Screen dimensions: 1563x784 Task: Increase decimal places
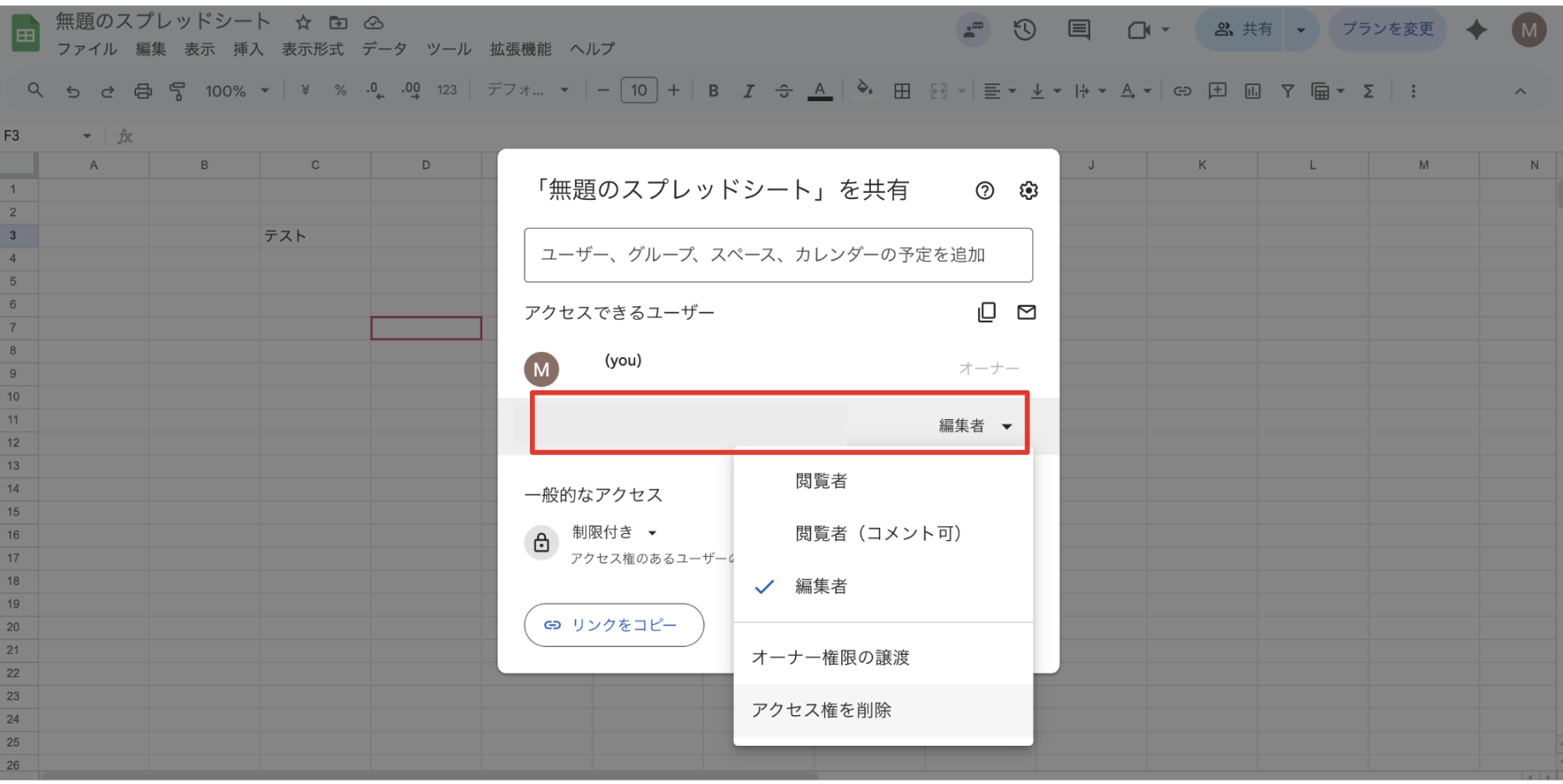coord(411,91)
